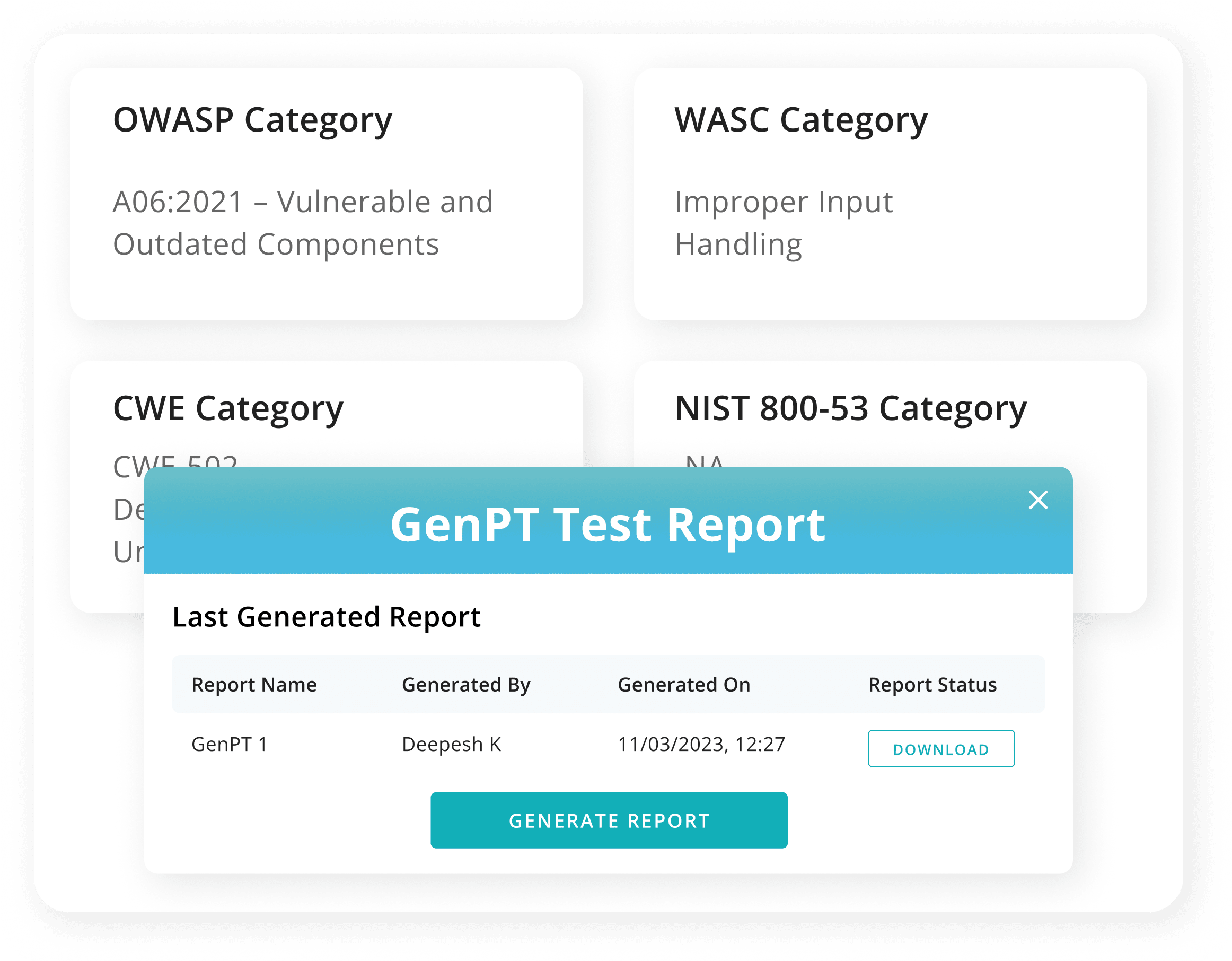1232x961 pixels.
Task: Click the GENERATE REPORT button
Action: pos(609,820)
